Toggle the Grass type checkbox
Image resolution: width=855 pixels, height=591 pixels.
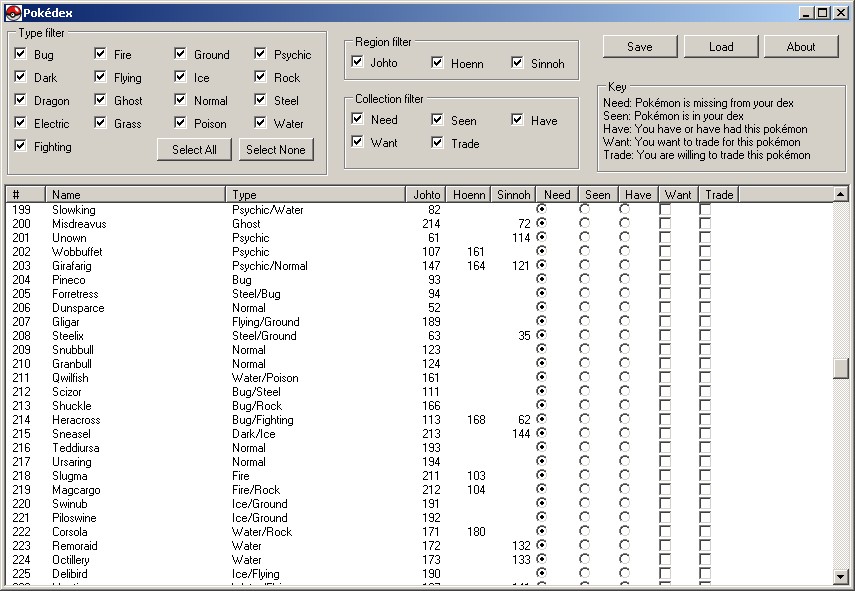(100, 123)
